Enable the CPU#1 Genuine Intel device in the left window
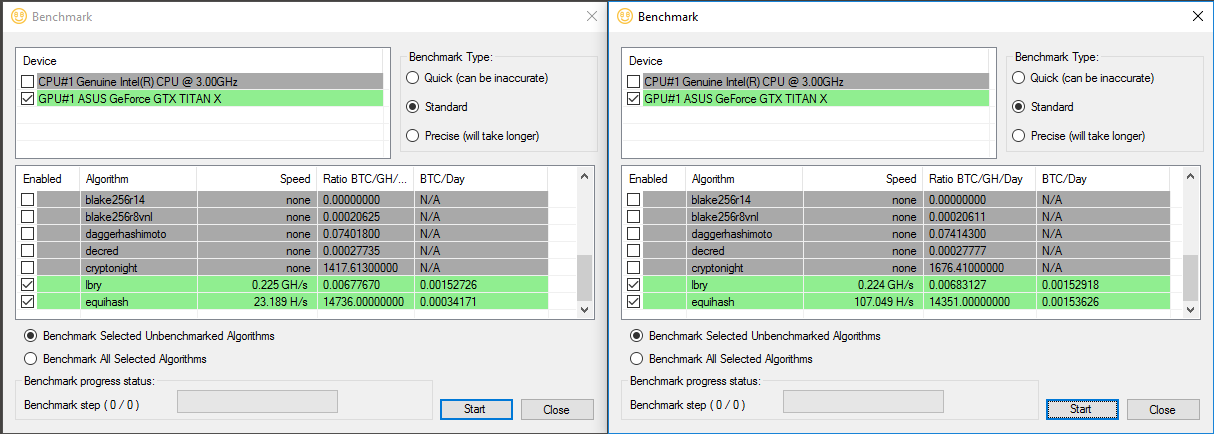This screenshot has width=1214, height=434. (x=27, y=81)
